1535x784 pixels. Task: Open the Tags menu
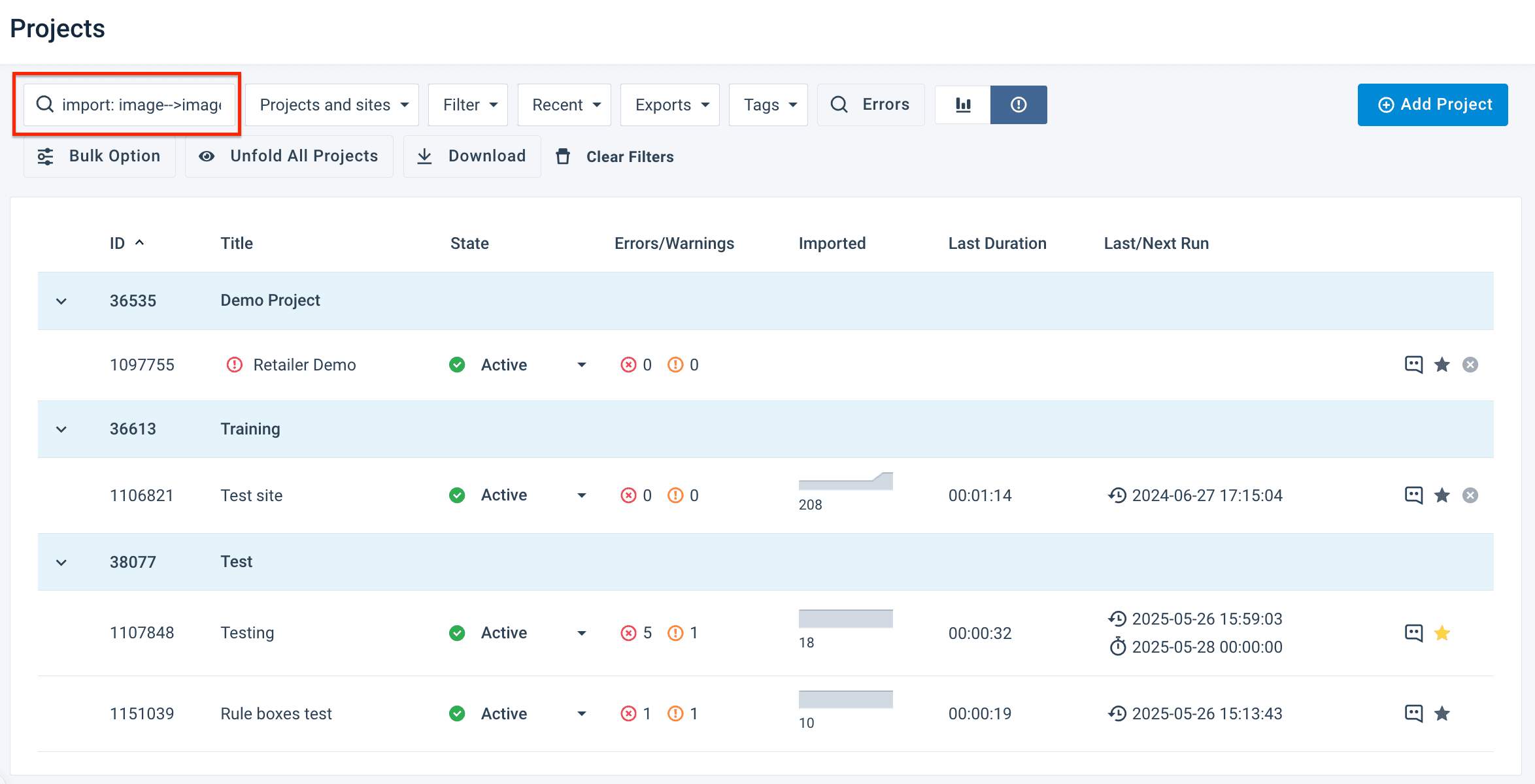click(x=768, y=105)
